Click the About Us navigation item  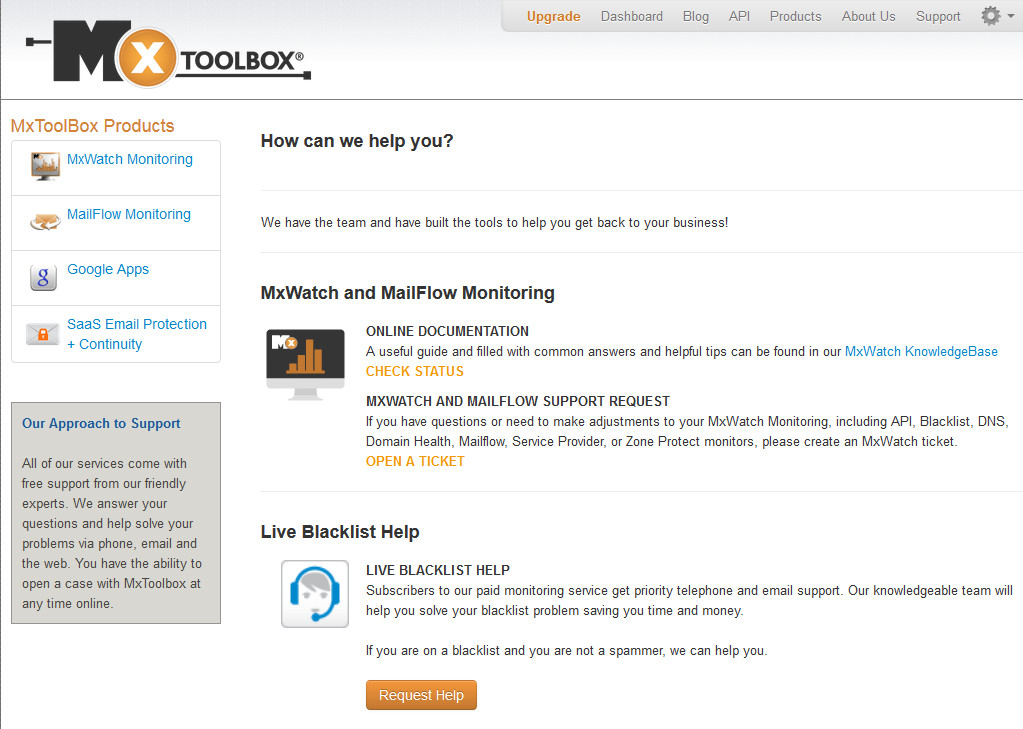click(x=868, y=16)
